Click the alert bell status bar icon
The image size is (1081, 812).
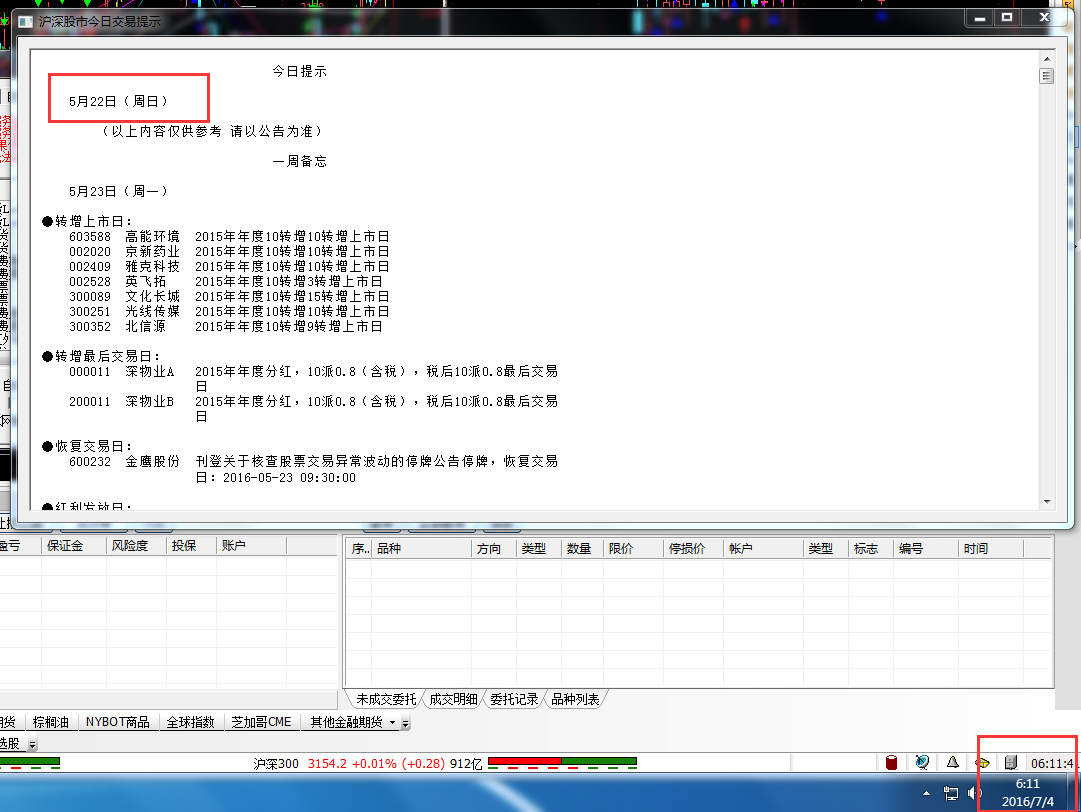click(953, 763)
